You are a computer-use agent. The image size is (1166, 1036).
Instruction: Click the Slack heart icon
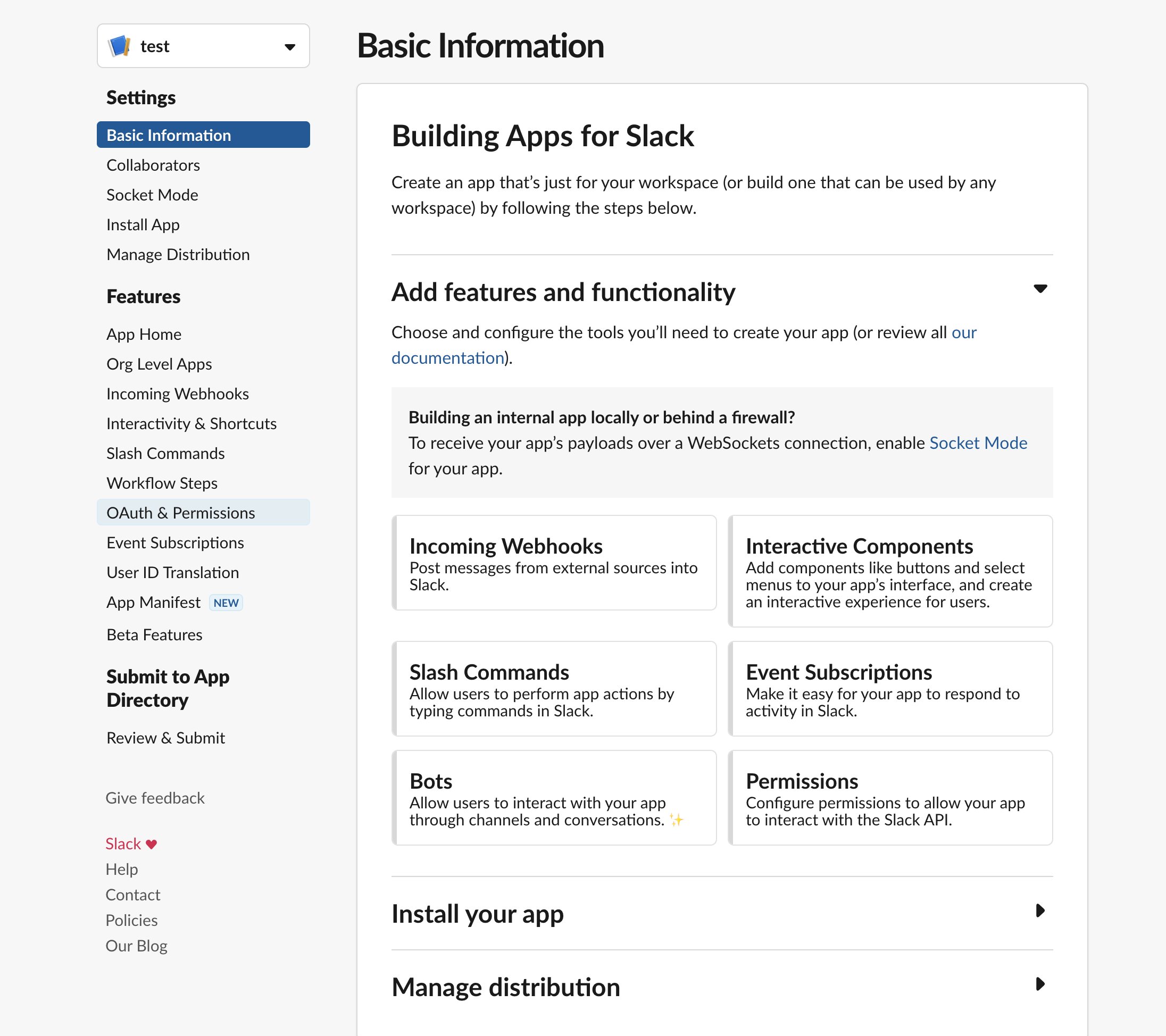(x=151, y=845)
